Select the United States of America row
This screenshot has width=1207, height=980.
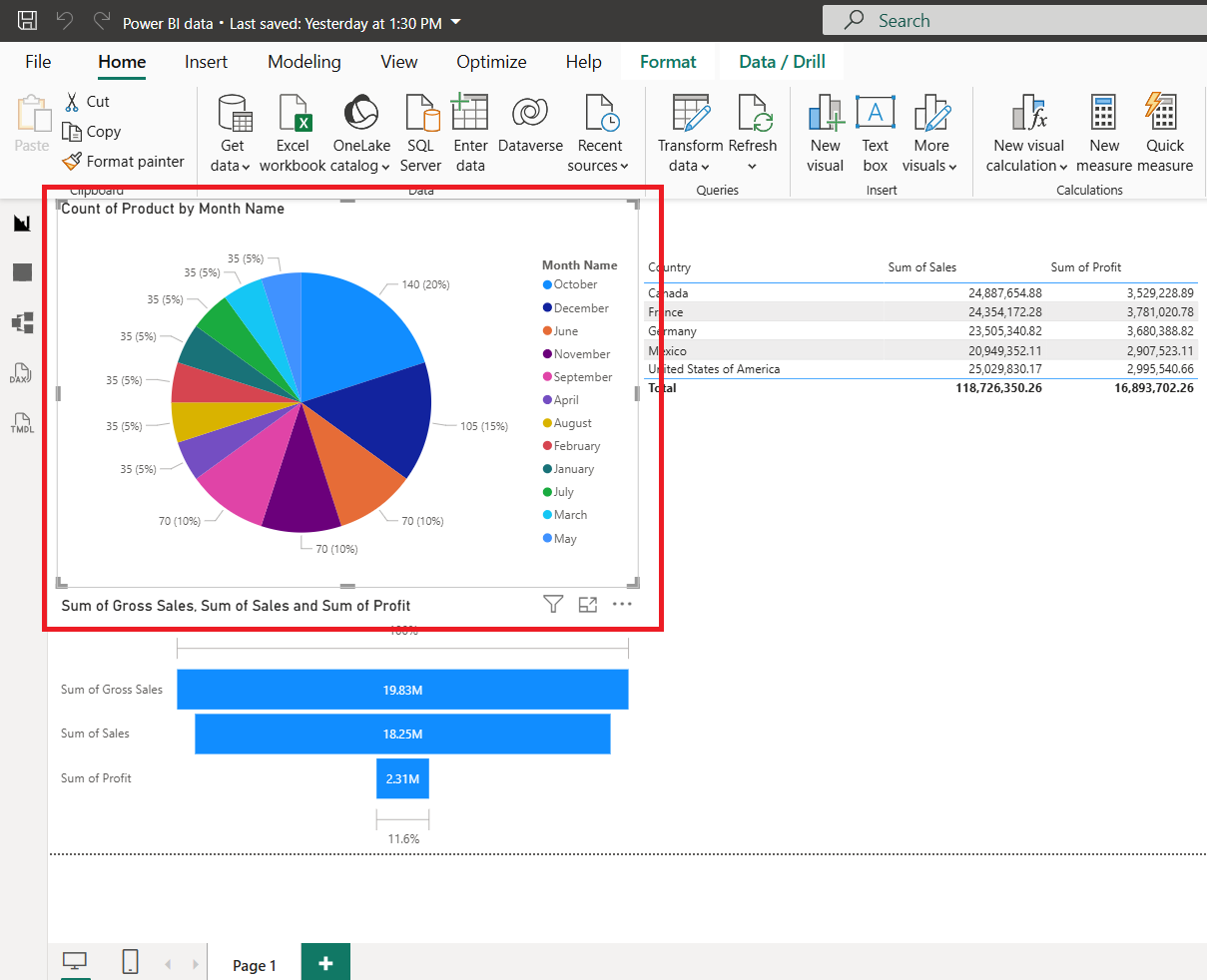click(x=920, y=369)
